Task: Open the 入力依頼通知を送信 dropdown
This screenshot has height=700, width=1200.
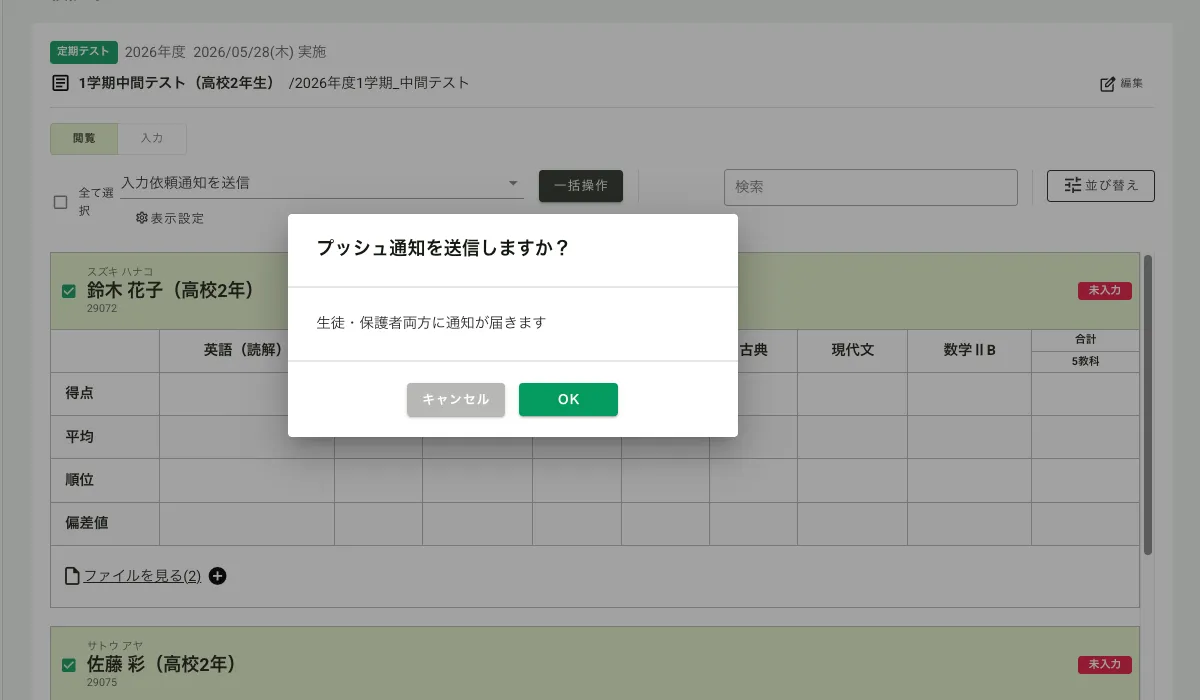Action: click(x=320, y=183)
